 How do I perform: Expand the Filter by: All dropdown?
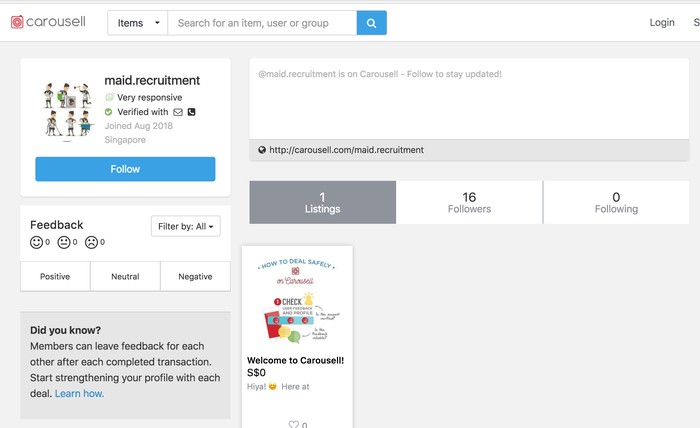(186, 226)
